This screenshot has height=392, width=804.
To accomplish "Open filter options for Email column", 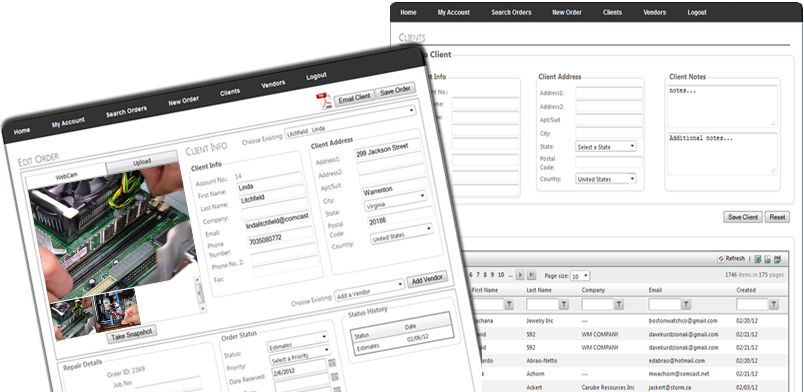I will click(686, 305).
